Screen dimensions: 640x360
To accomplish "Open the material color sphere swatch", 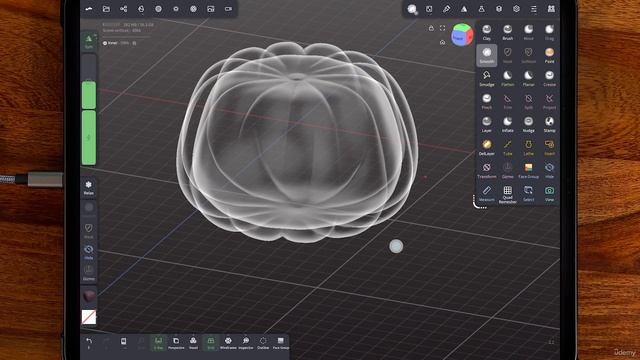I will pyautogui.click(x=89, y=296).
